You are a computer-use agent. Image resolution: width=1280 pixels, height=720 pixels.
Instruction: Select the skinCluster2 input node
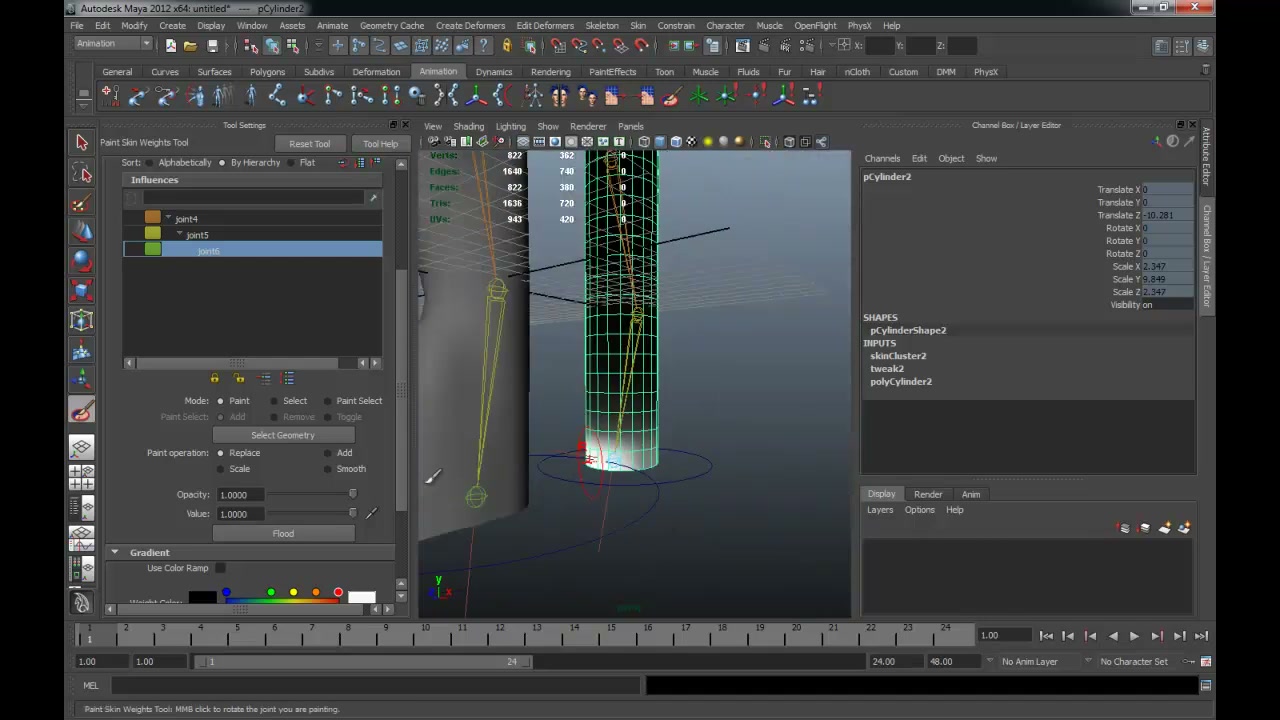coord(898,356)
